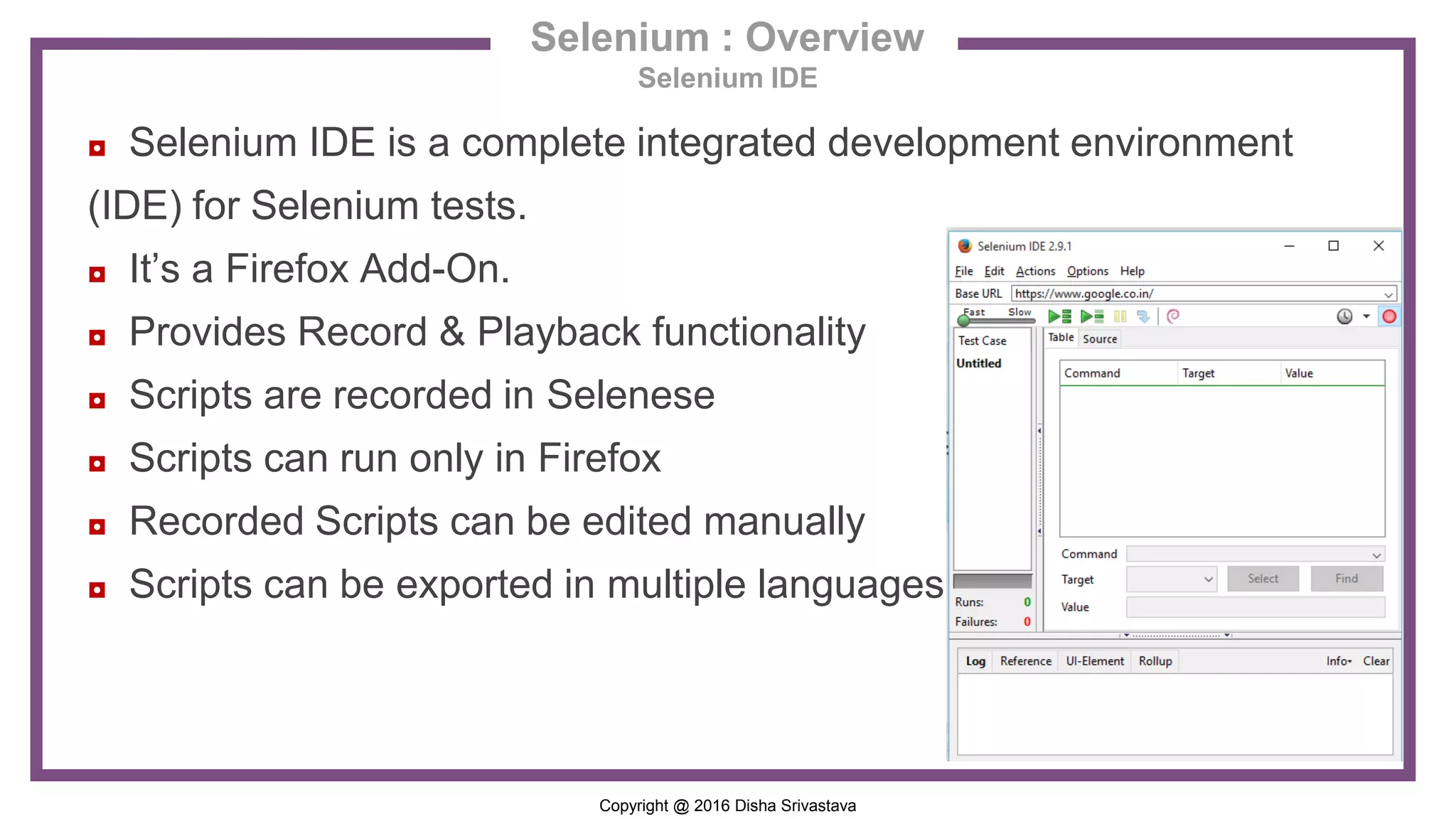Expand the Base URL dropdown arrow

click(1388, 294)
